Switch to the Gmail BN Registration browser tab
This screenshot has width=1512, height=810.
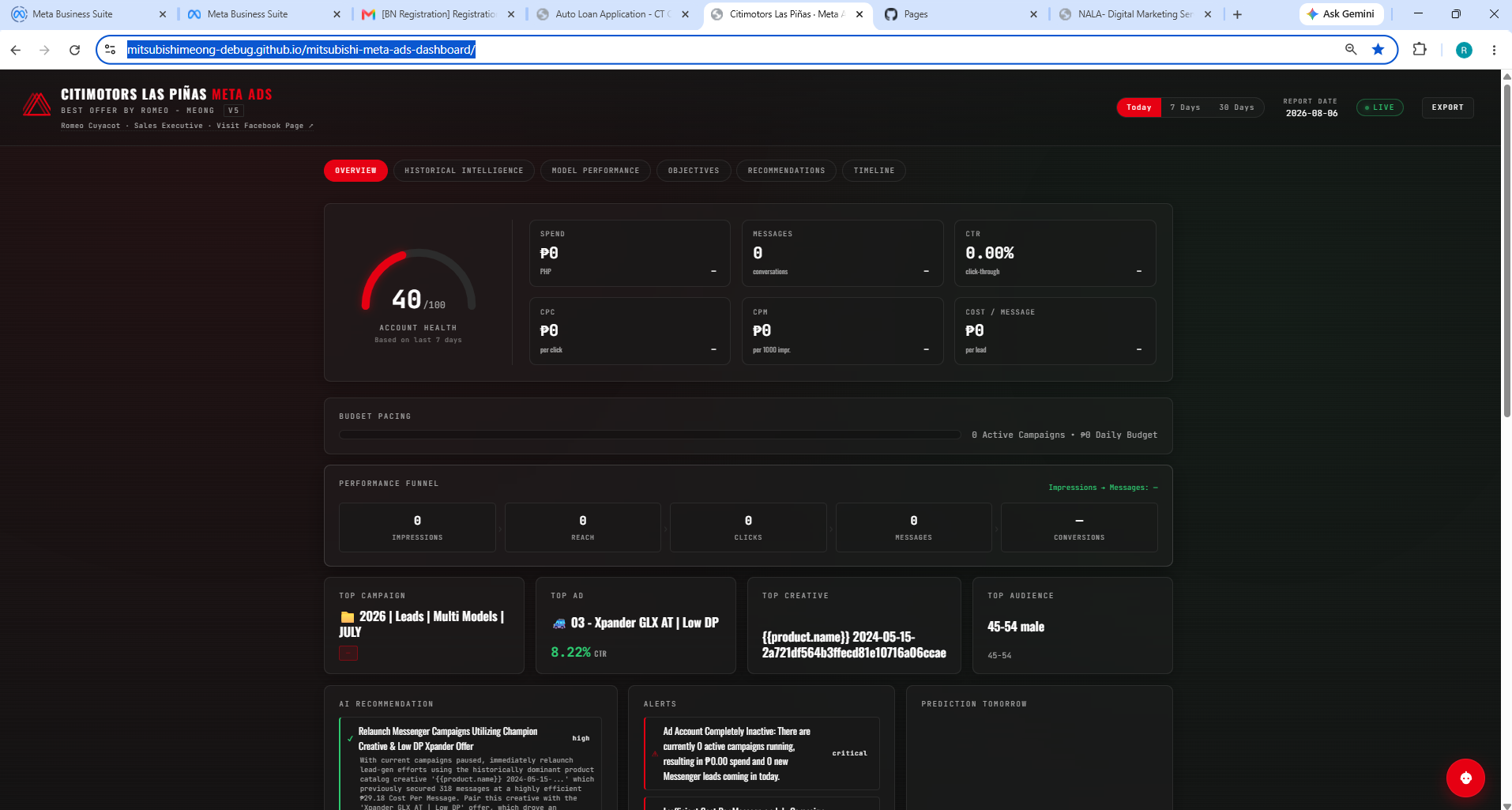[438, 14]
